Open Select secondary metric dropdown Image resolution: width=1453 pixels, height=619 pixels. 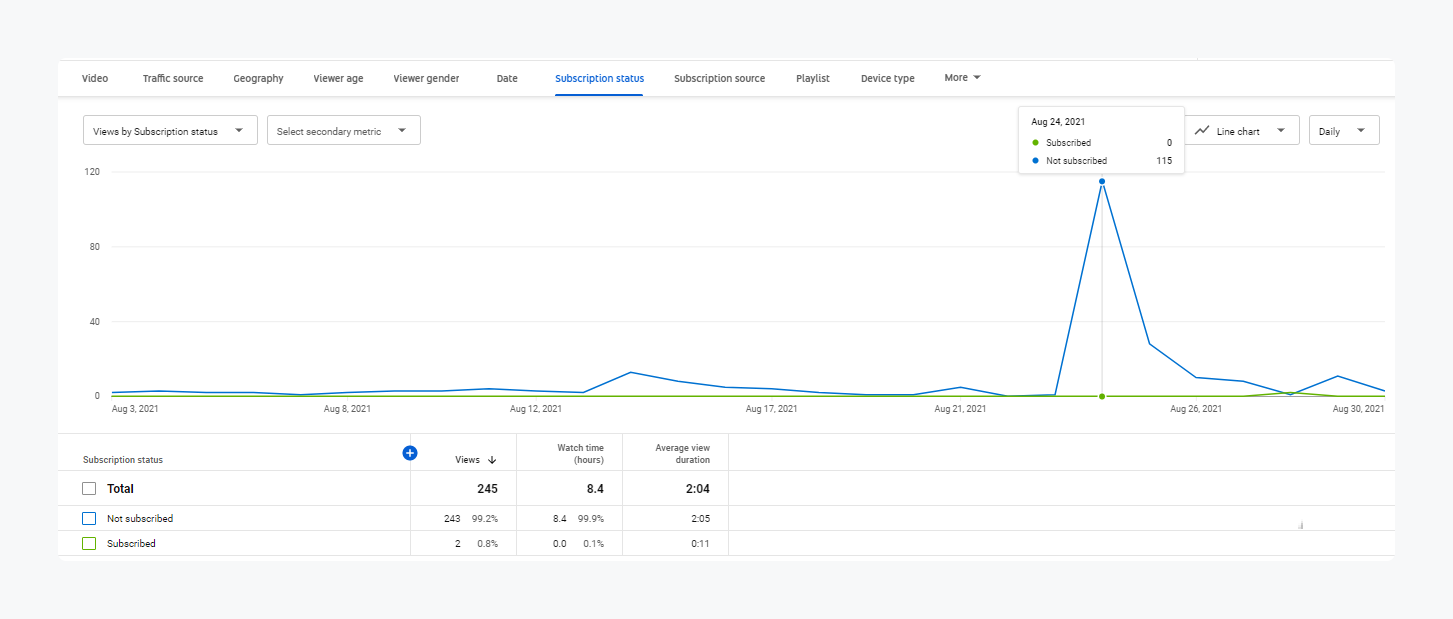[343, 131]
